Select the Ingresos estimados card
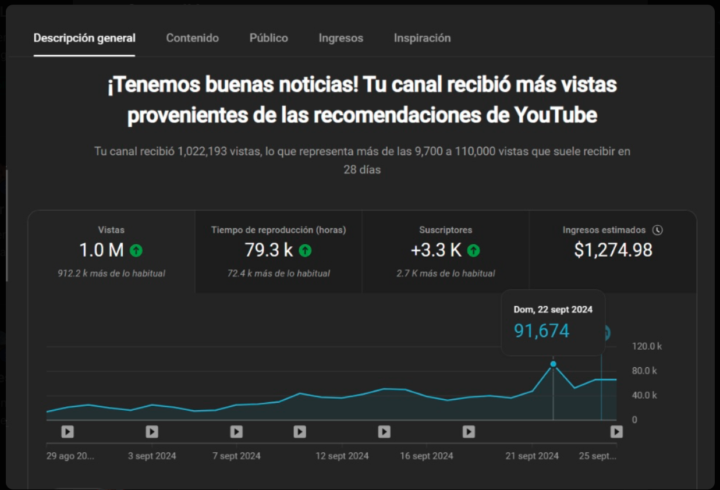The width and height of the screenshot is (720, 490). [613, 252]
